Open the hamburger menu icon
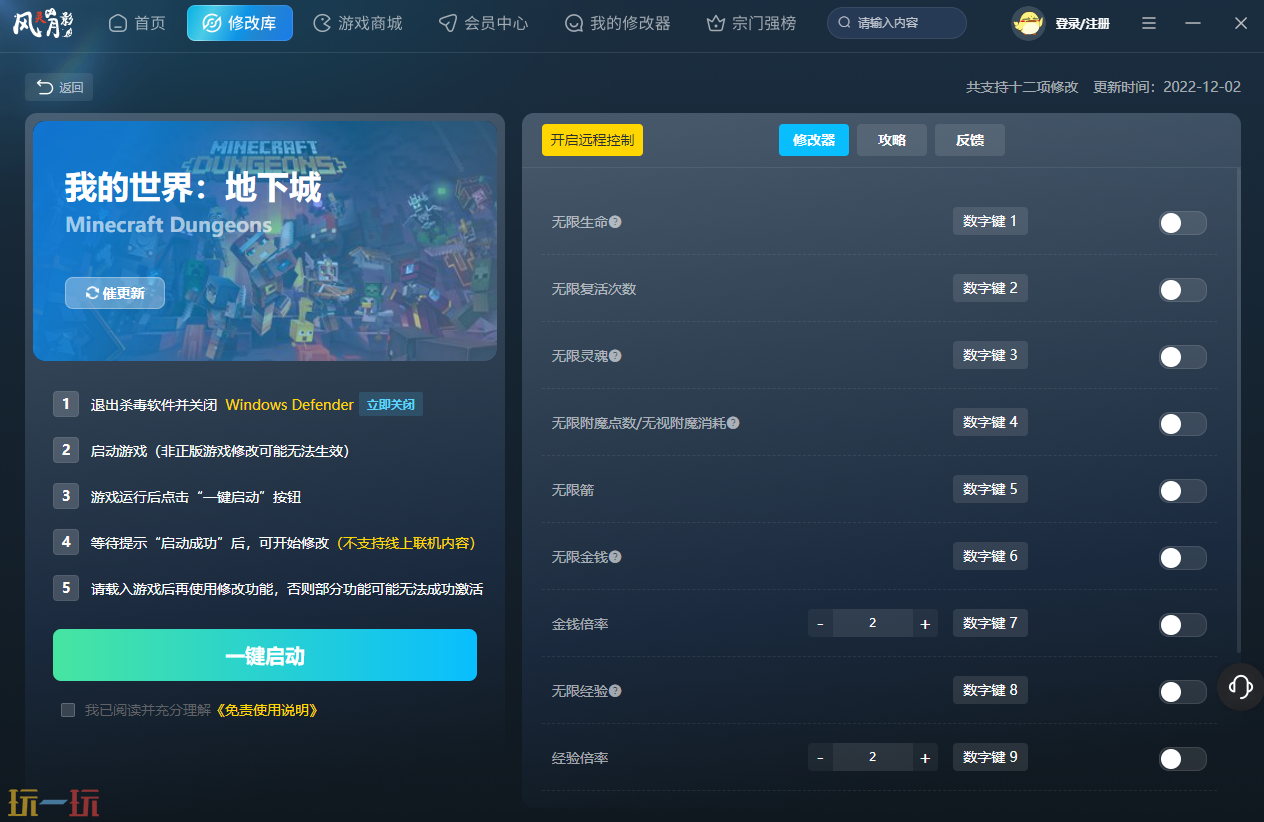Screen dimensions: 1264x822 point(1149,23)
